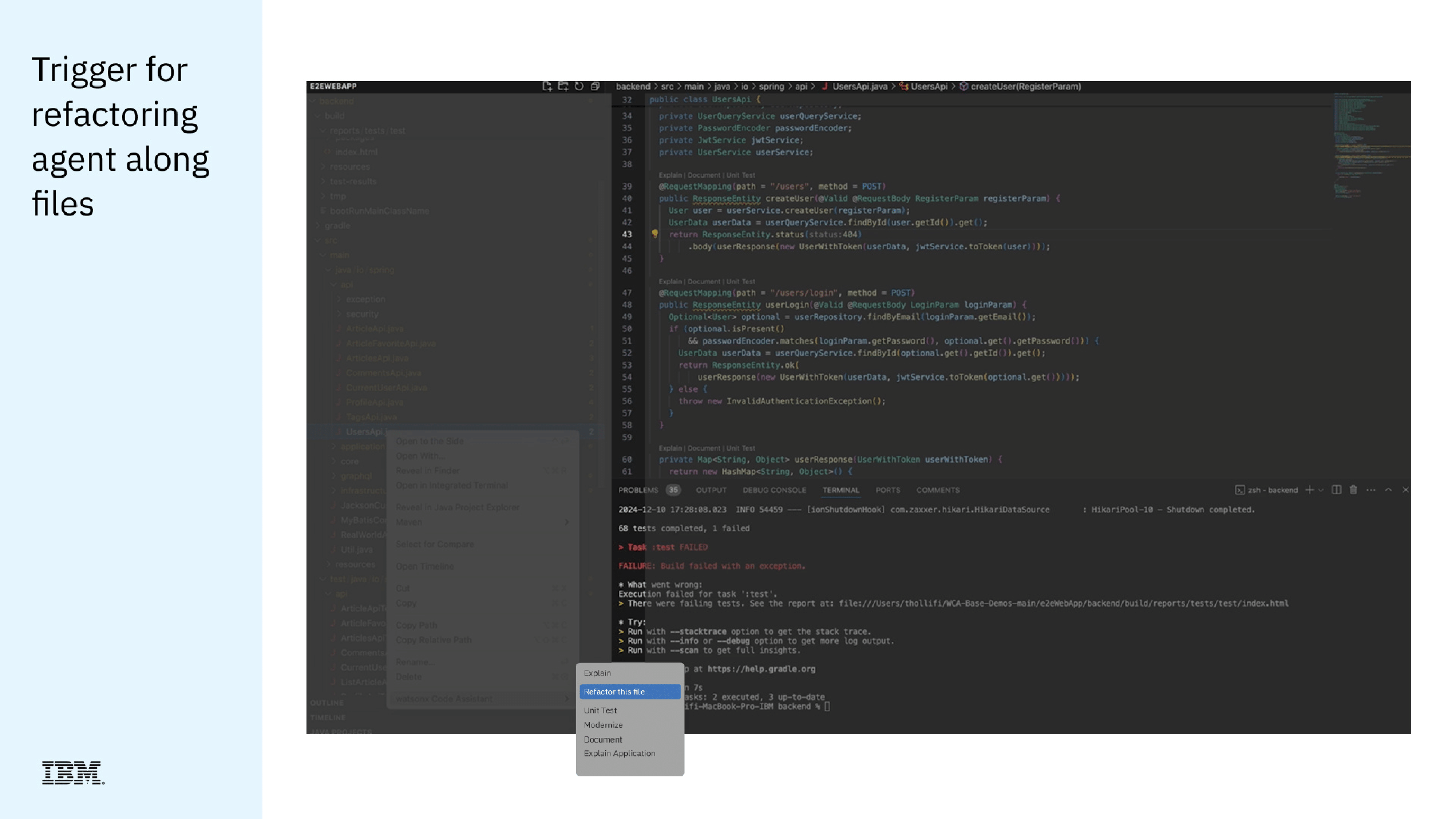
Task: Choose Refactor this file from submenu
Action: pyautogui.click(x=630, y=691)
